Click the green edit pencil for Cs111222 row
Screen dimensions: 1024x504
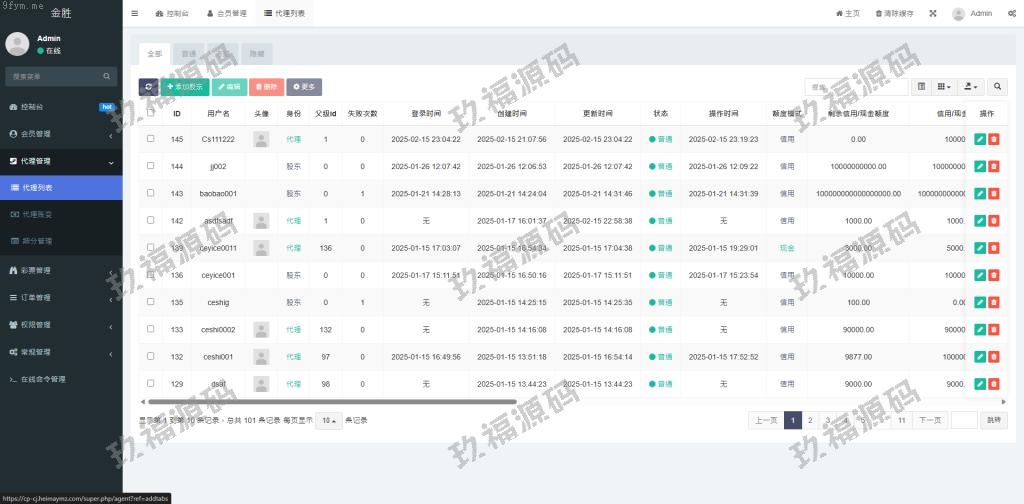pyautogui.click(x=980, y=139)
